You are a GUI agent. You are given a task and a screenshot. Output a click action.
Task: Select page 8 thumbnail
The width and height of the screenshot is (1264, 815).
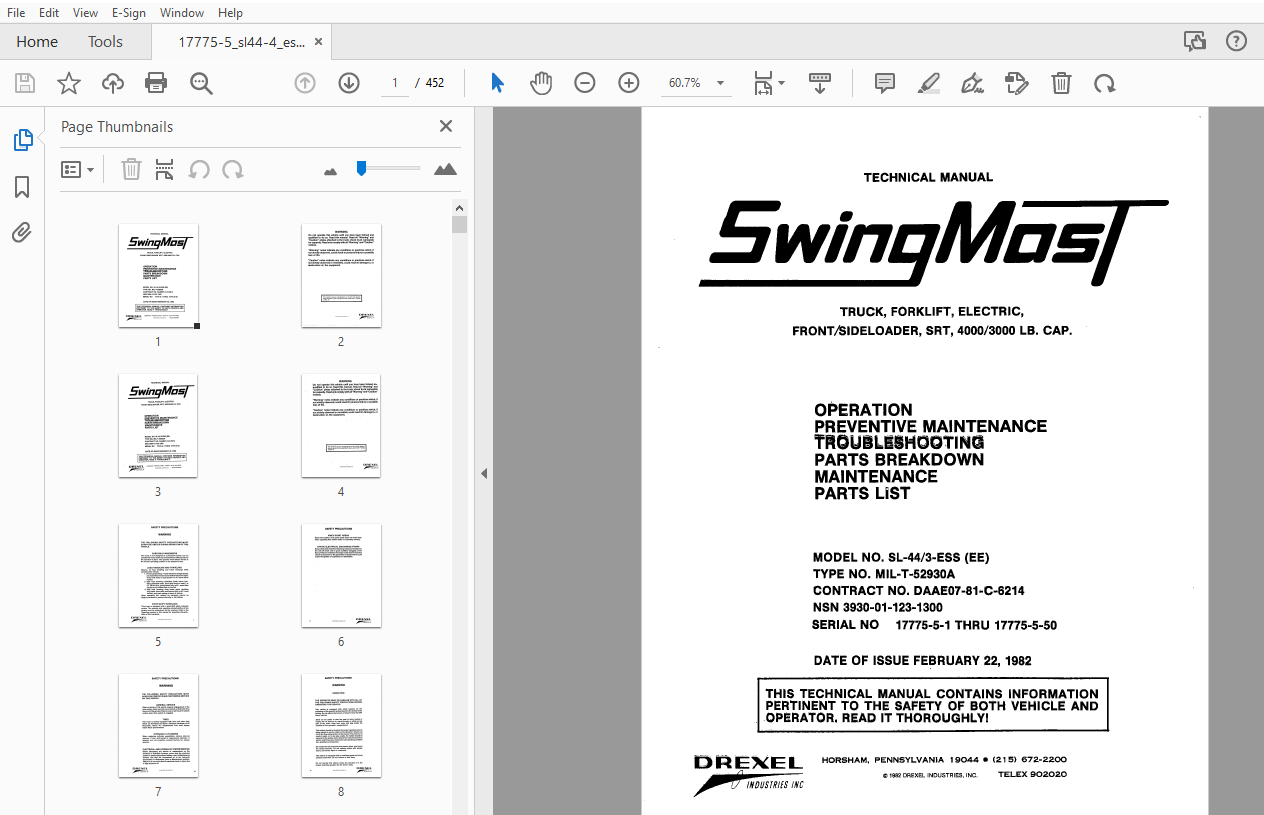click(x=341, y=725)
